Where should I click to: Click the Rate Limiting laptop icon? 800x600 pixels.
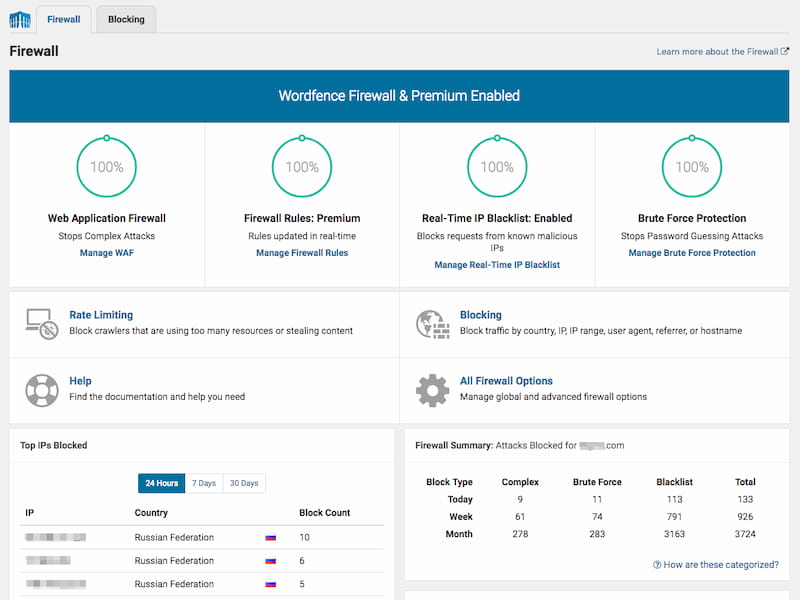tap(41, 323)
